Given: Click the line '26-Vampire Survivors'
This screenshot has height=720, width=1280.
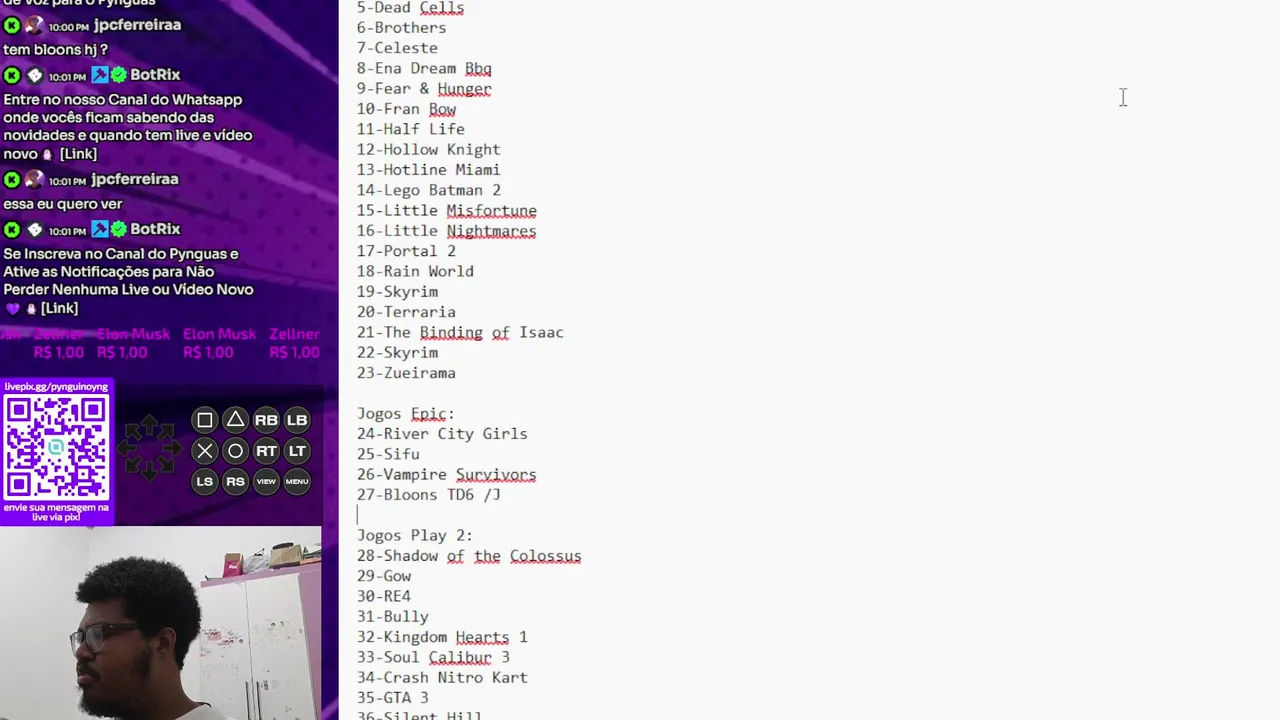Looking at the screenshot, I should [x=446, y=474].
